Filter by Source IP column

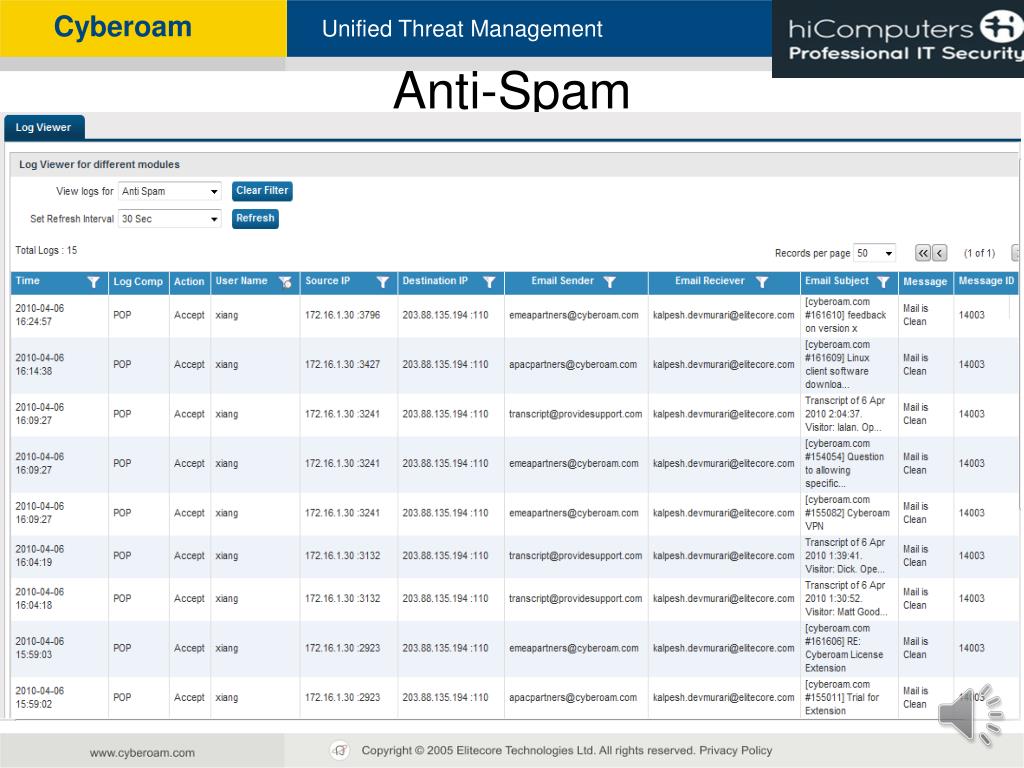(383, 282)
